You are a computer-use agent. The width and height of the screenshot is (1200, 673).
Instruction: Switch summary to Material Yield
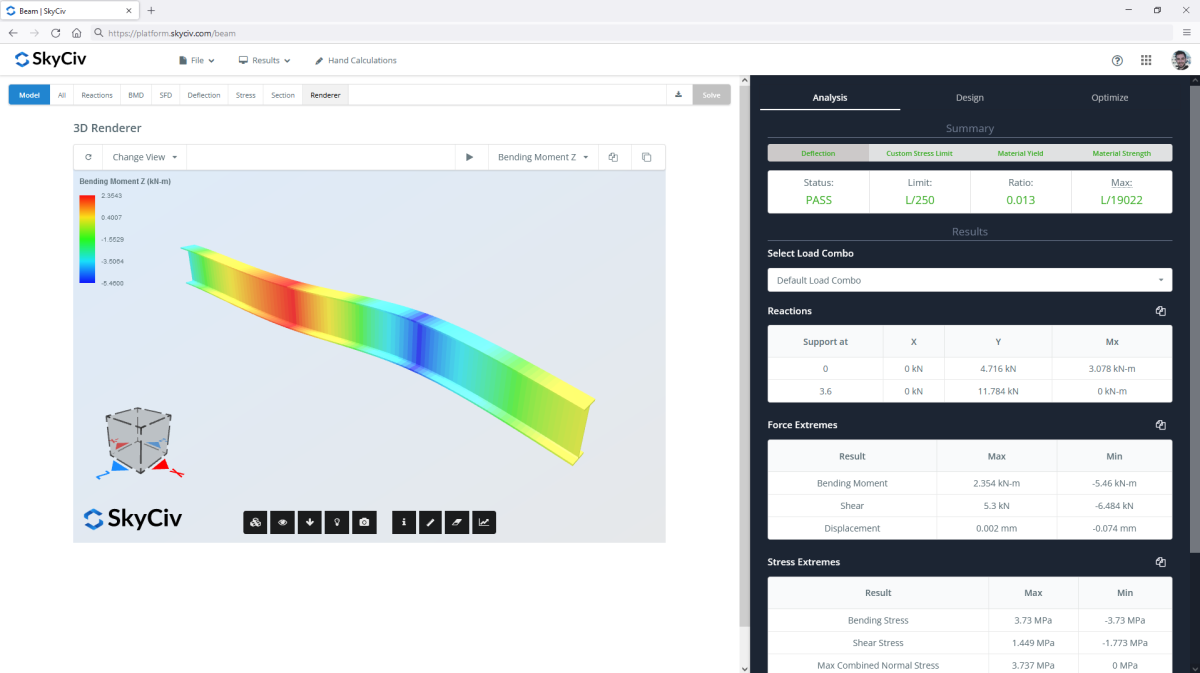(x=1020, y=154)
